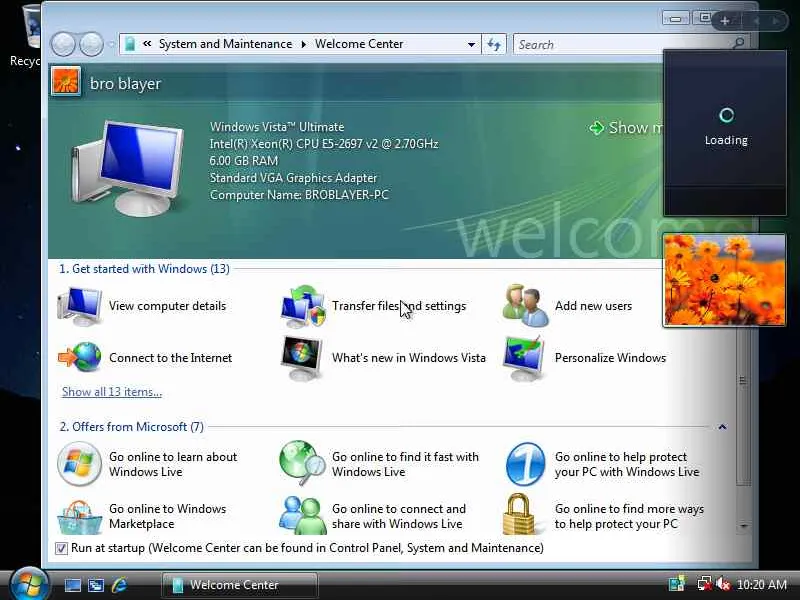Click the sidebar add gadgets plus button
Viewport: 800px width, 600px height.
(x=724, y=21)
